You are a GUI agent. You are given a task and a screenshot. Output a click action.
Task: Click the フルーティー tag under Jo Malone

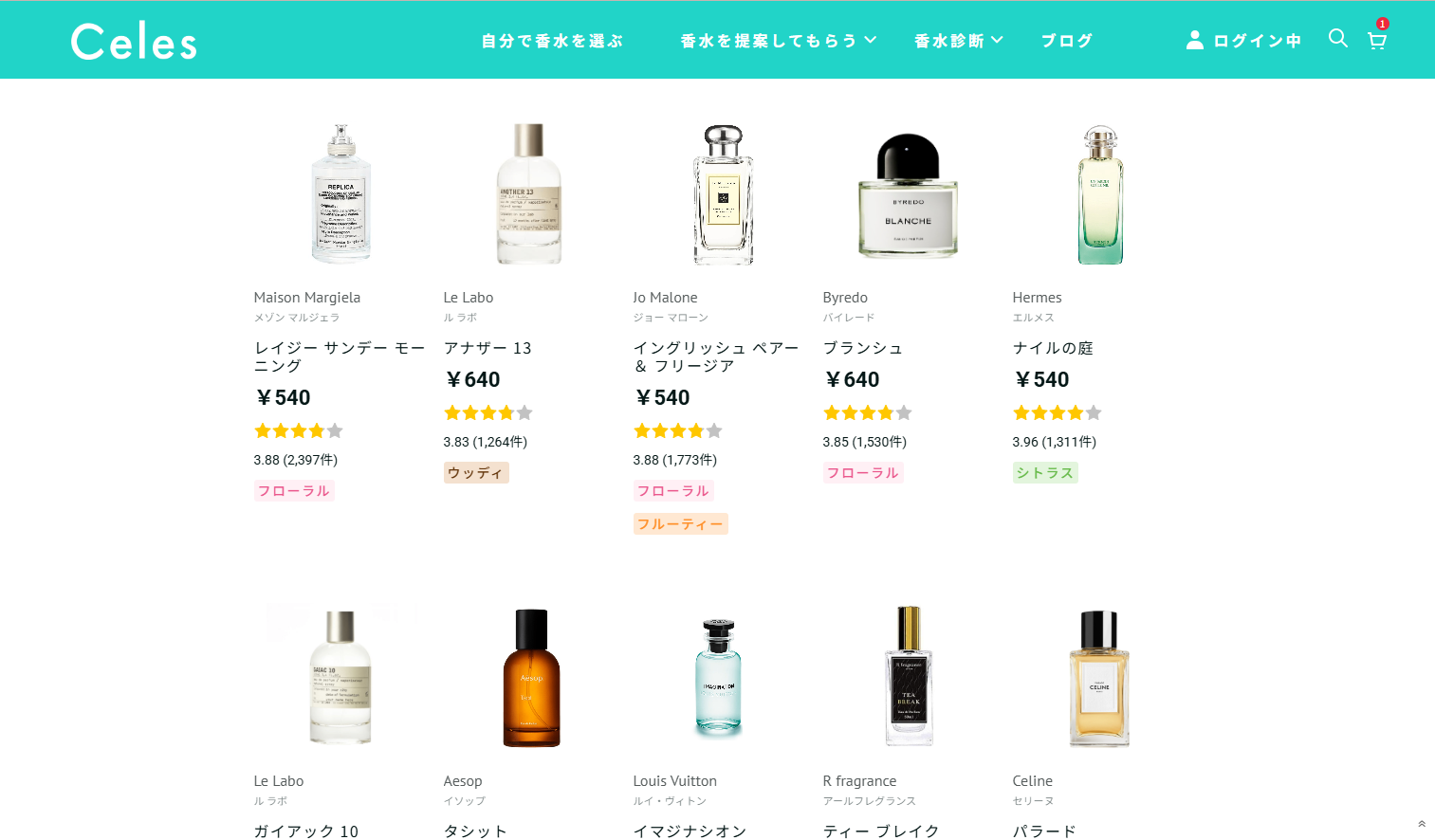pyautogui.click(x=681, y=523)
